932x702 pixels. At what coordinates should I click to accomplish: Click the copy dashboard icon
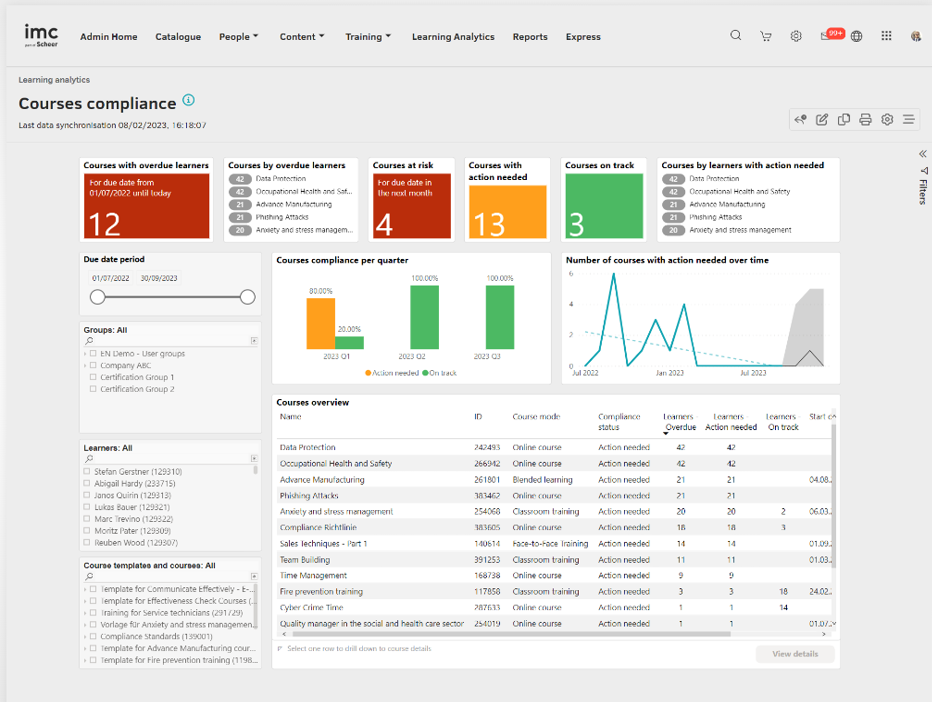point(843,119)
